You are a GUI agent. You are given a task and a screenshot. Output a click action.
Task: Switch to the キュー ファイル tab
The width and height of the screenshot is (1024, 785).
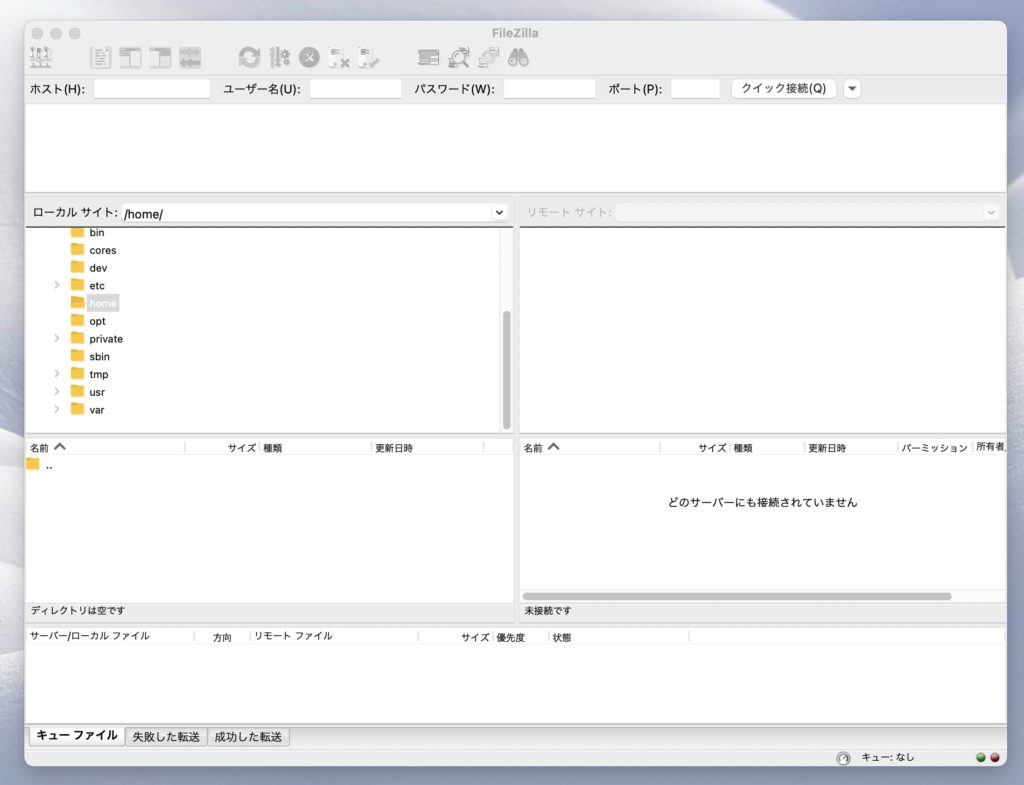pos(77,735)
